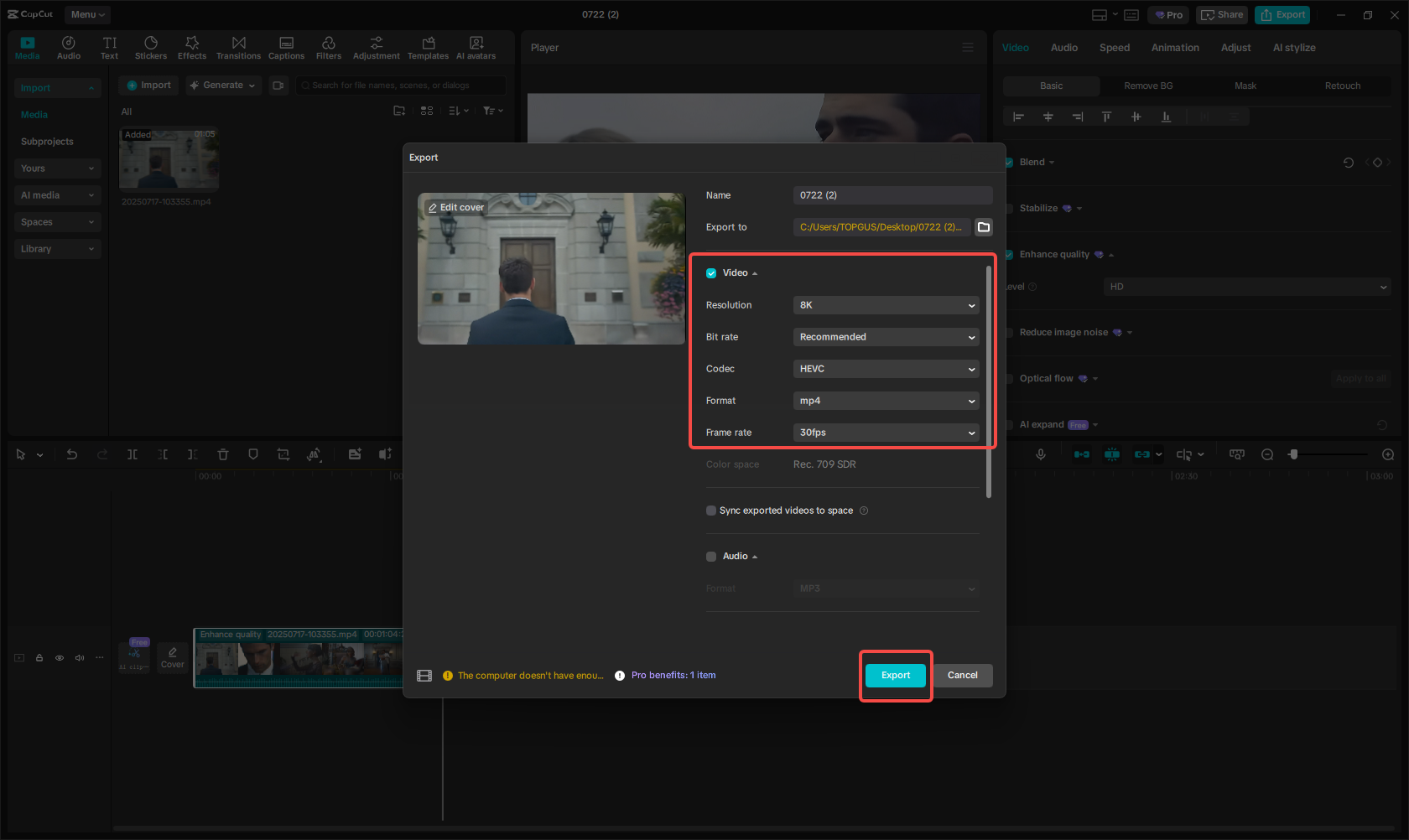
Task: Open the Resolution dropdown showing 8K
Action: click(x=886, y=305)
